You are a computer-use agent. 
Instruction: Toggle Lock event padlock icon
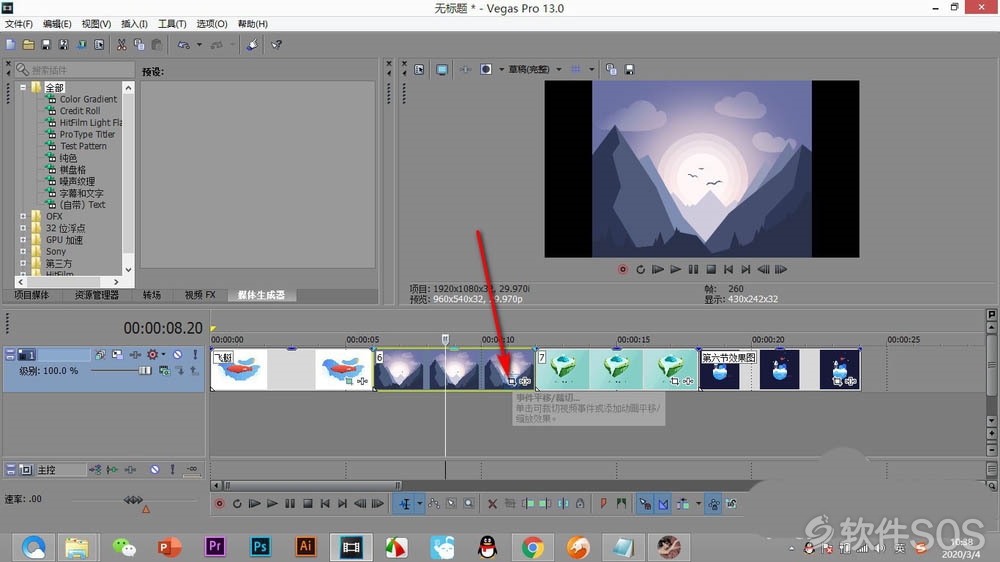580,504
